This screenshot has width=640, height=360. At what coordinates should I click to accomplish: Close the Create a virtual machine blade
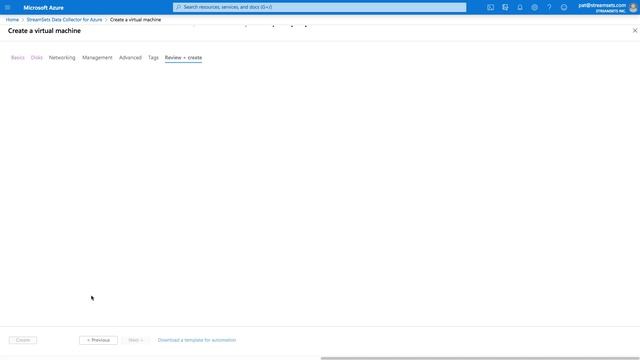[x=635, y=31]
